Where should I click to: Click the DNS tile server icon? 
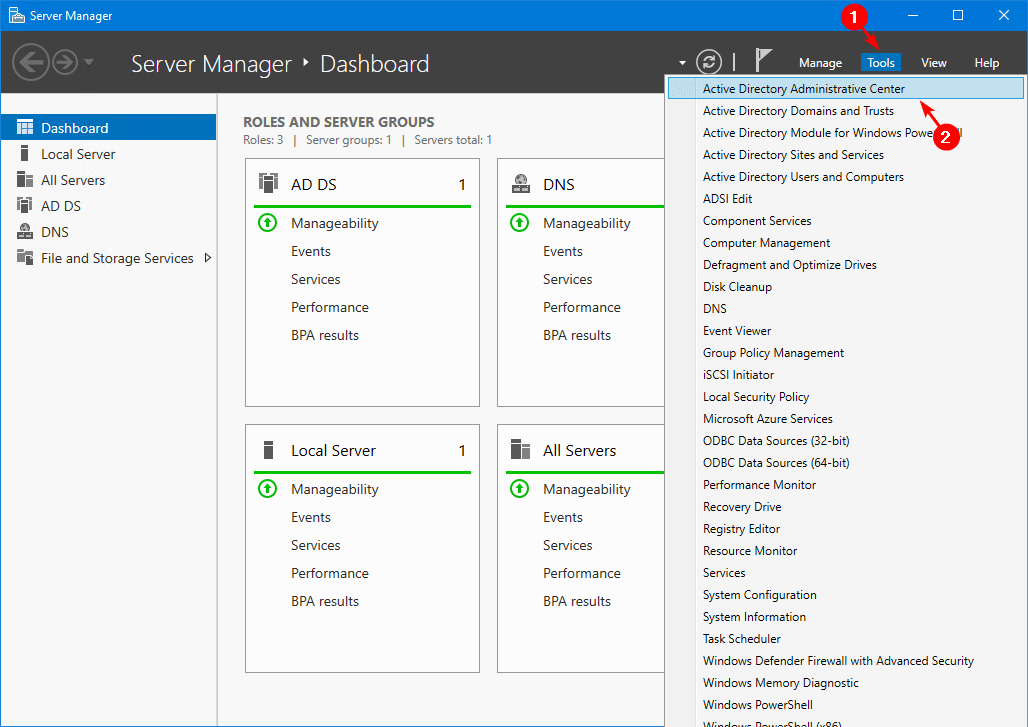520,184
